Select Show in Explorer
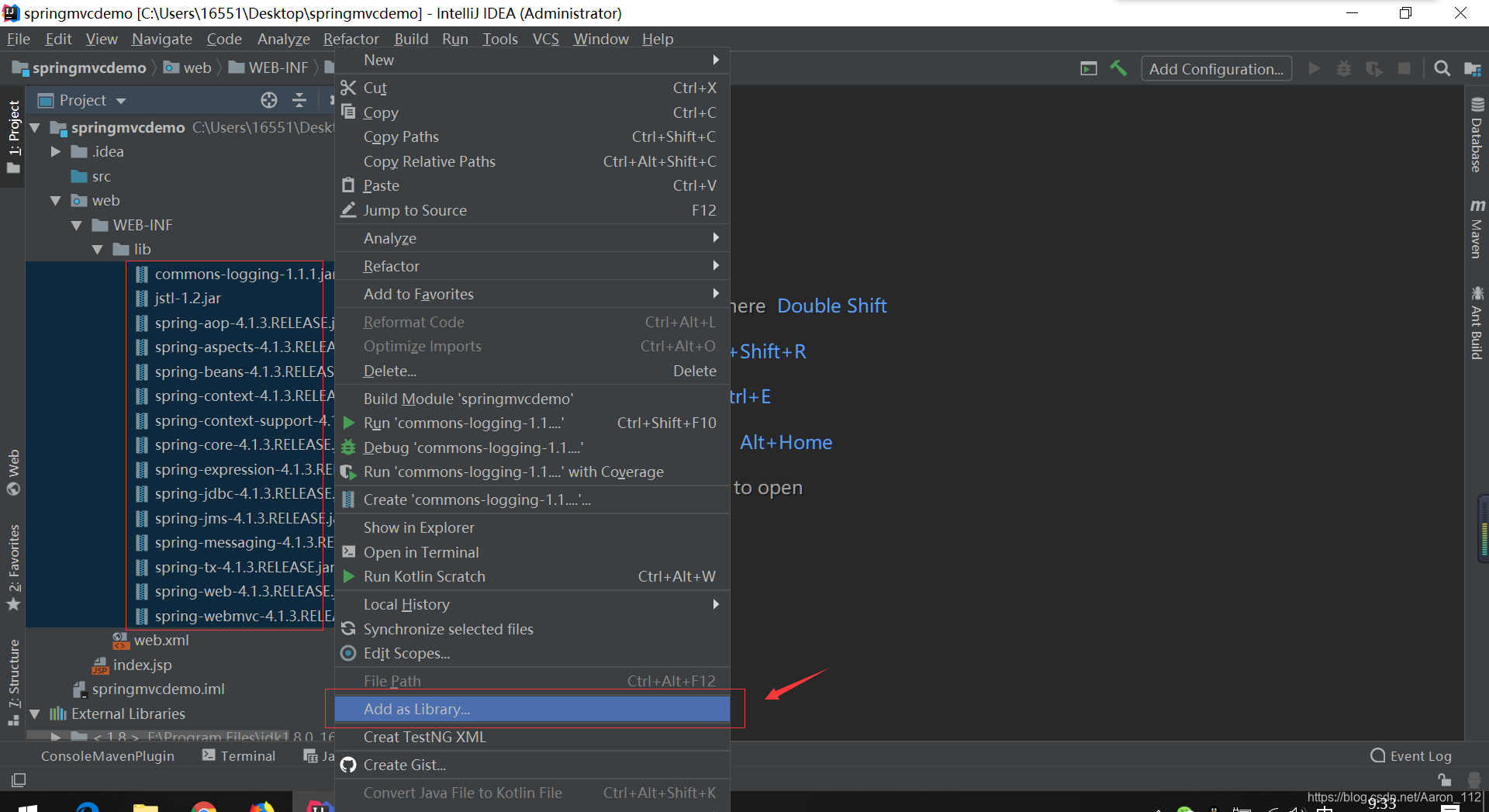 tap(532, 527)
